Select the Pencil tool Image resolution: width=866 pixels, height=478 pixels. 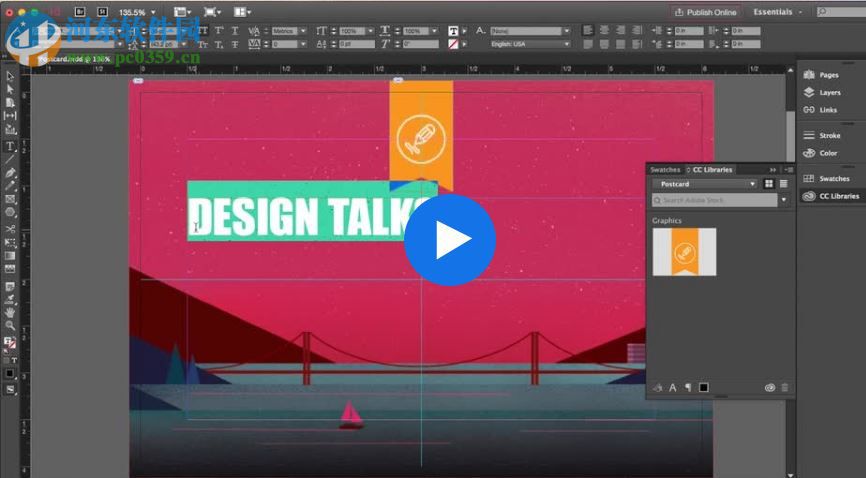click(x=10, y=186)
